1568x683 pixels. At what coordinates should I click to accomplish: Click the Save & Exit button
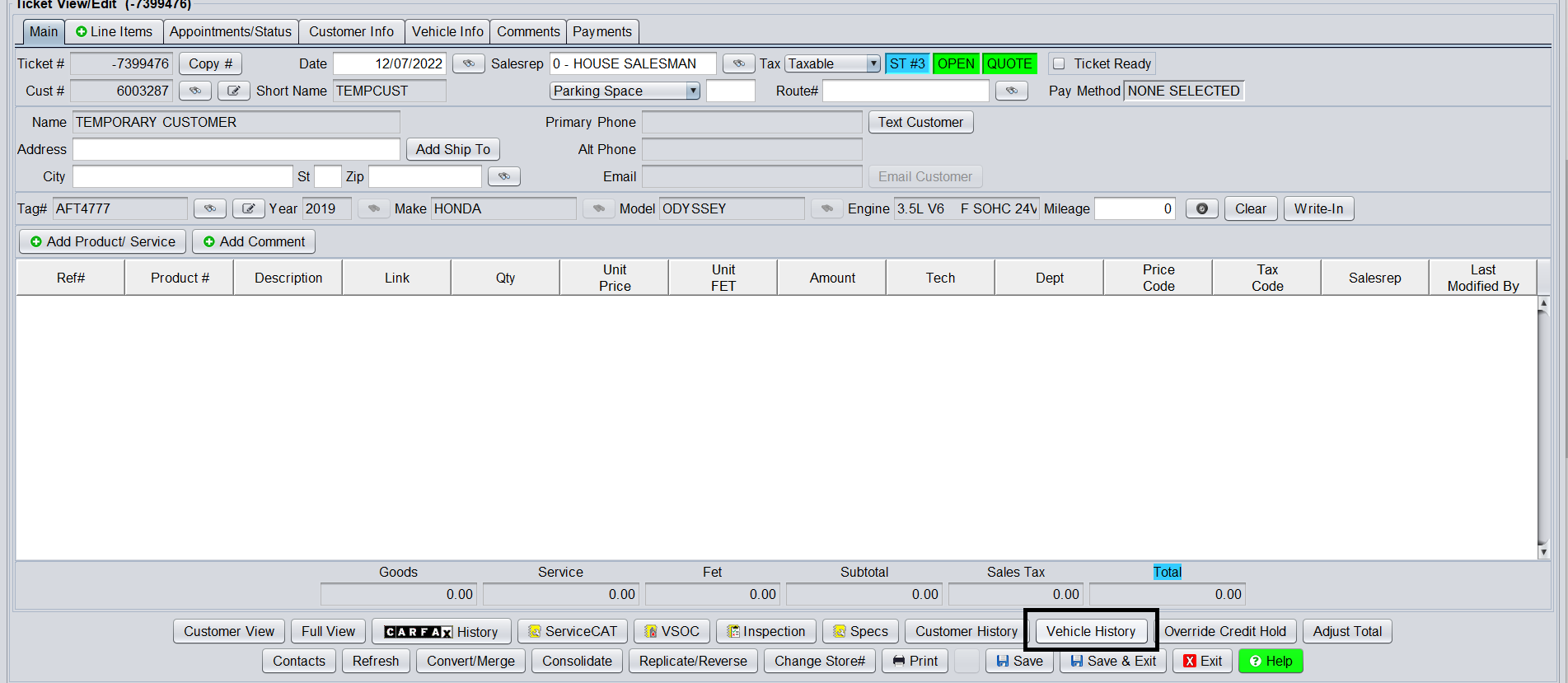tap(1112, 661)
